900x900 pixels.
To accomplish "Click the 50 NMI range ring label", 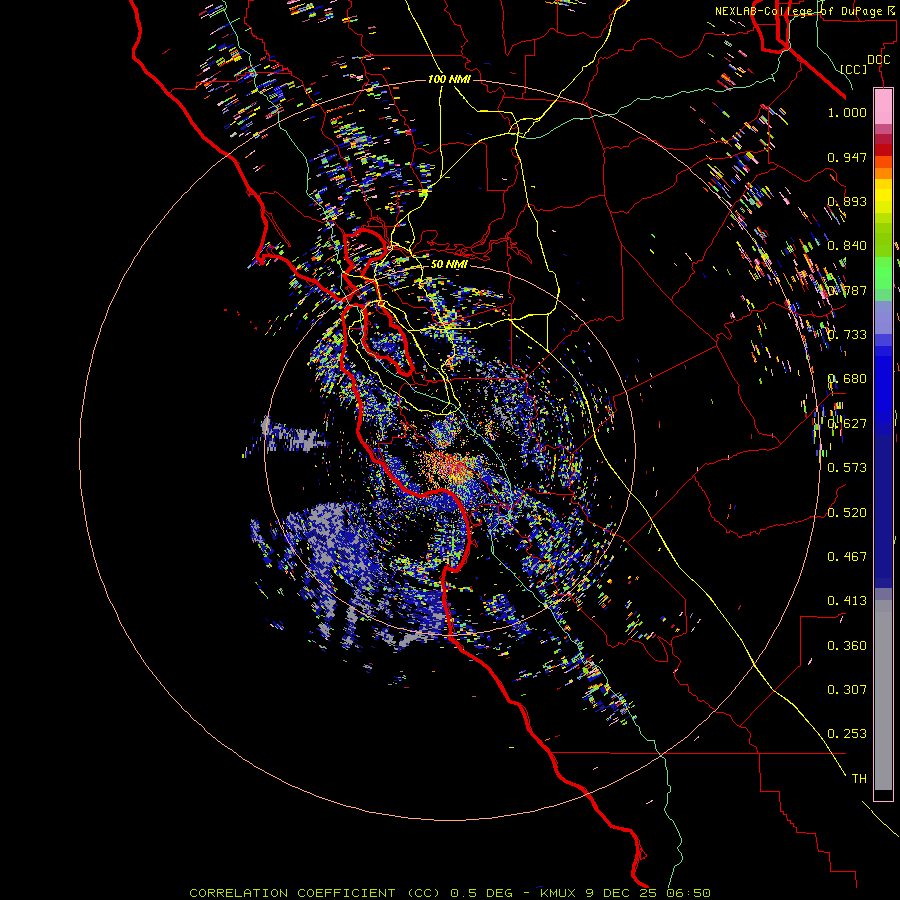I will (x=449, y=265).
